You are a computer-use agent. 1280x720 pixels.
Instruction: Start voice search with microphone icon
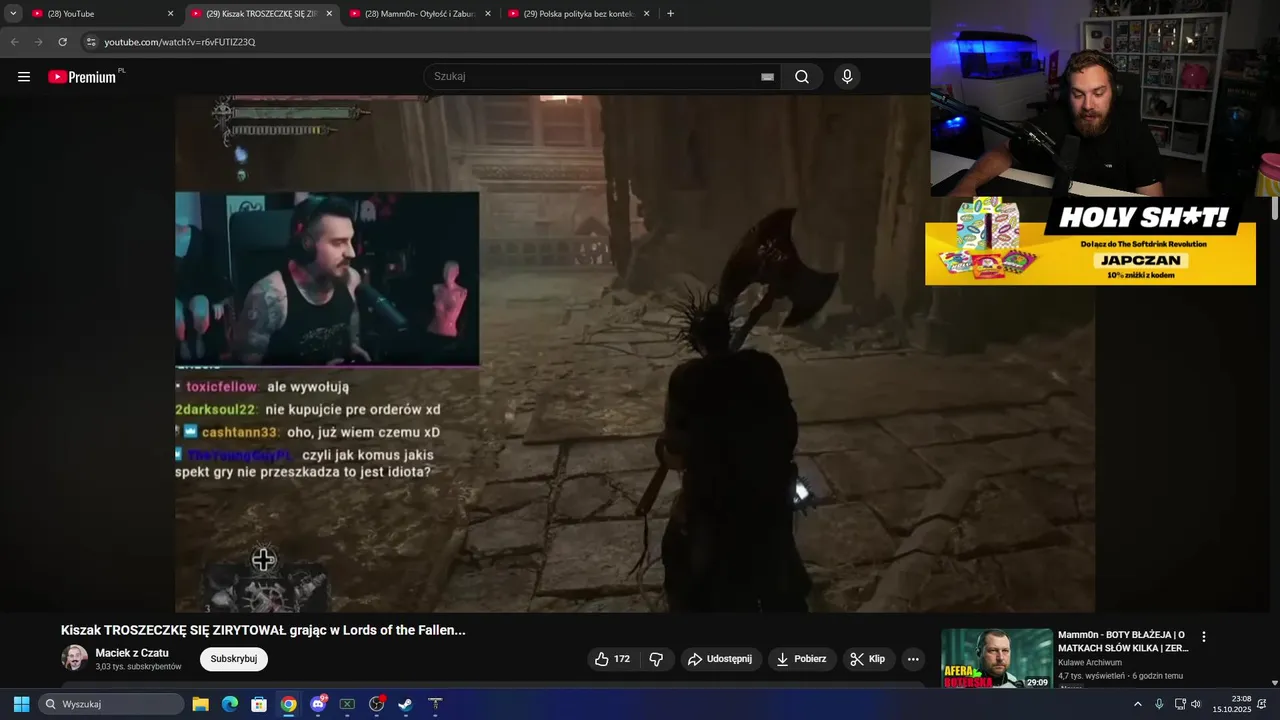click(847, 77)
